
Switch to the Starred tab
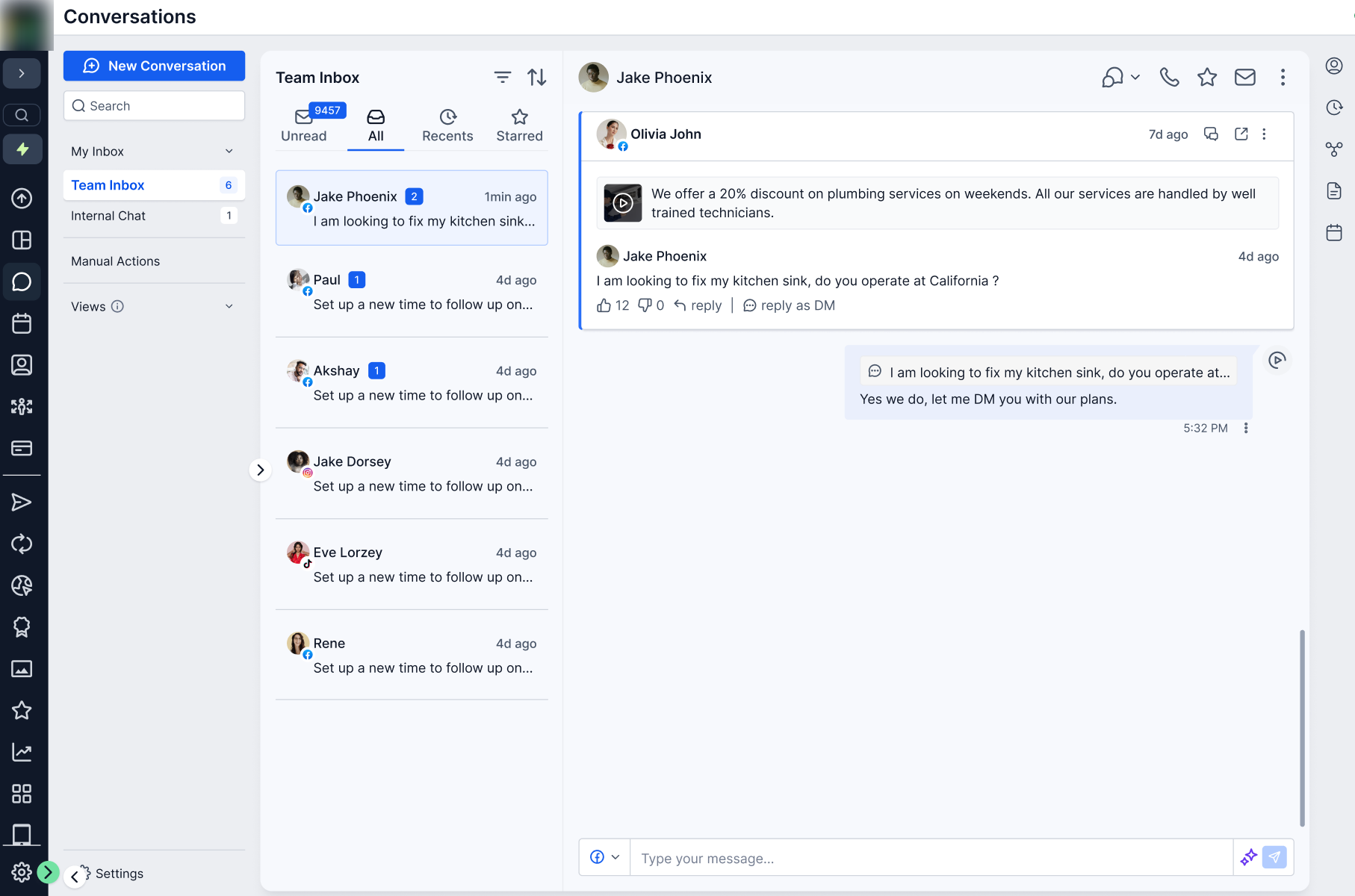(x=520, y=125)
